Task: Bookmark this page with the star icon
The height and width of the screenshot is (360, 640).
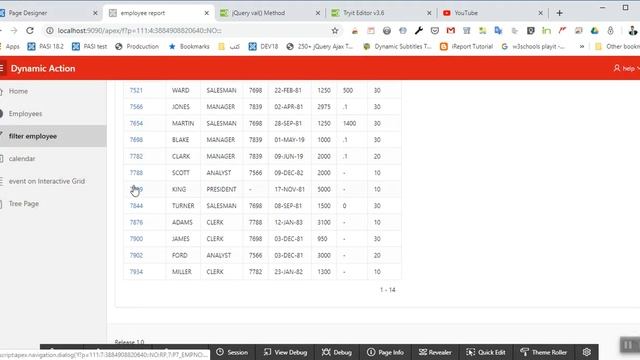Action: coord(335,31)
